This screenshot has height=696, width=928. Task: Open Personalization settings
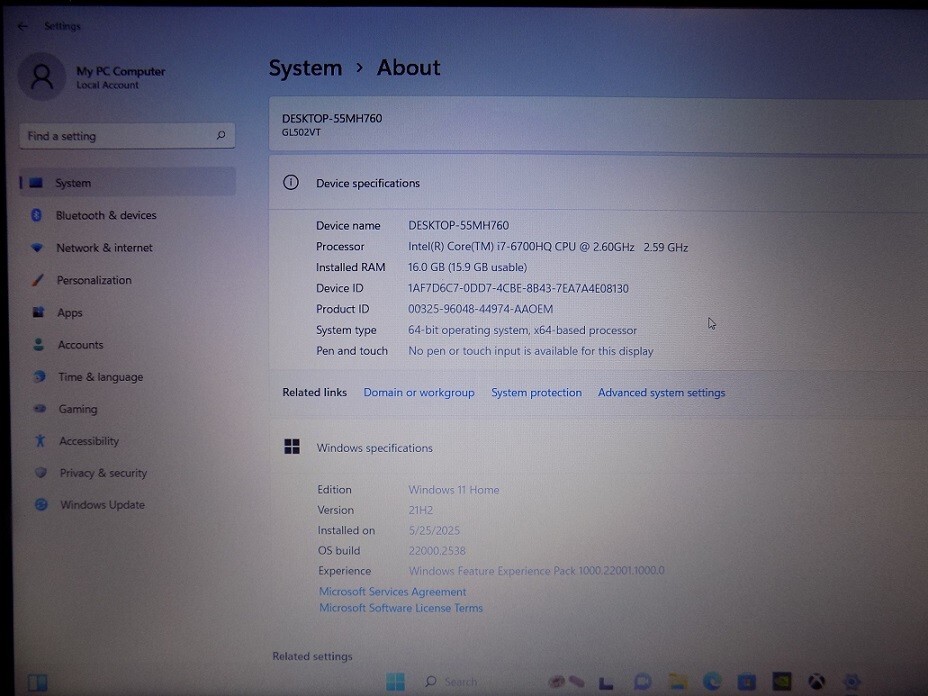coord(94,281)
